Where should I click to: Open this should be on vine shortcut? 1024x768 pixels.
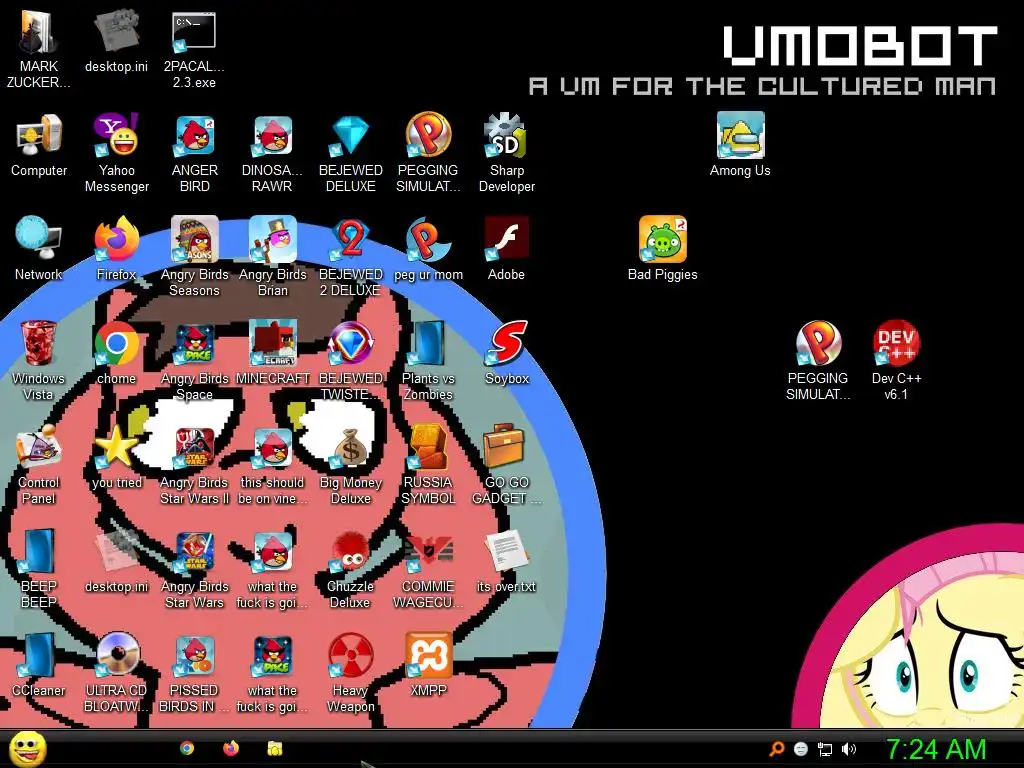coord(272,447)
